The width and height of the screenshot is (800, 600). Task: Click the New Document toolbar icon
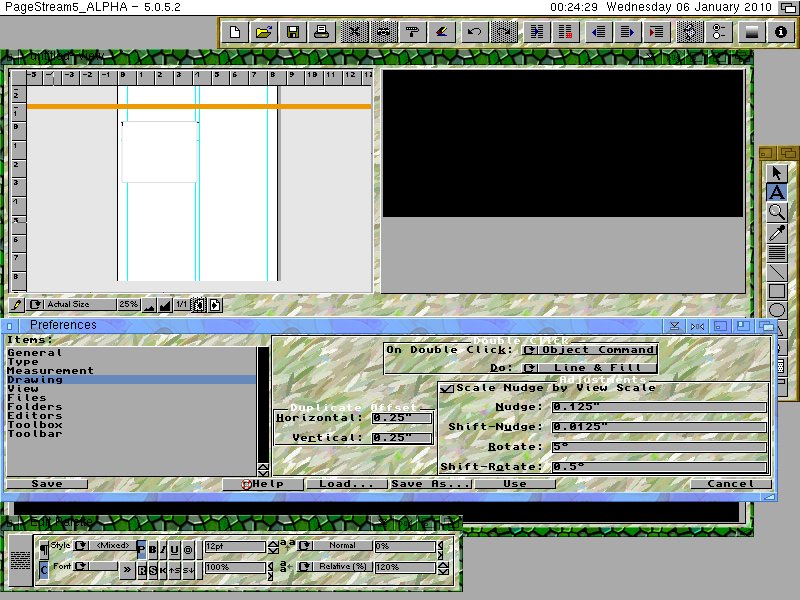235,32
